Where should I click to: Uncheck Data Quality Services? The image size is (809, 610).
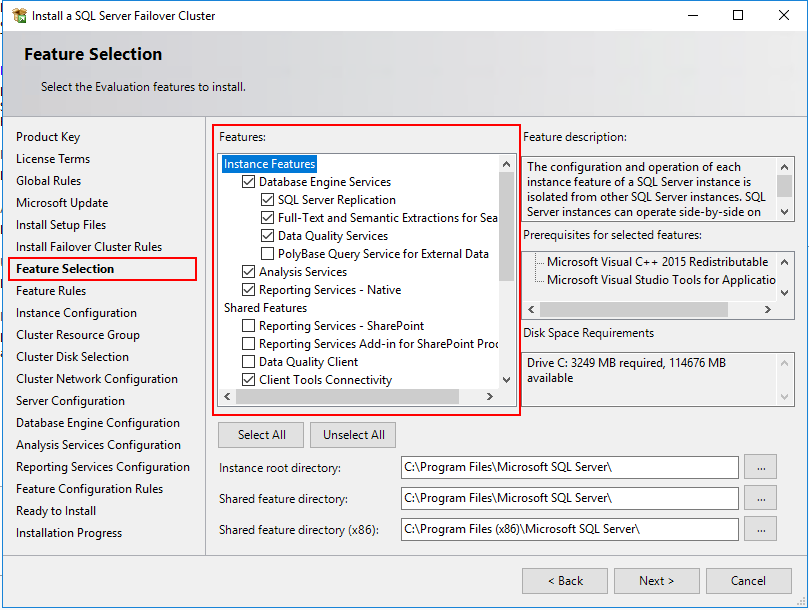coord(267,236)
